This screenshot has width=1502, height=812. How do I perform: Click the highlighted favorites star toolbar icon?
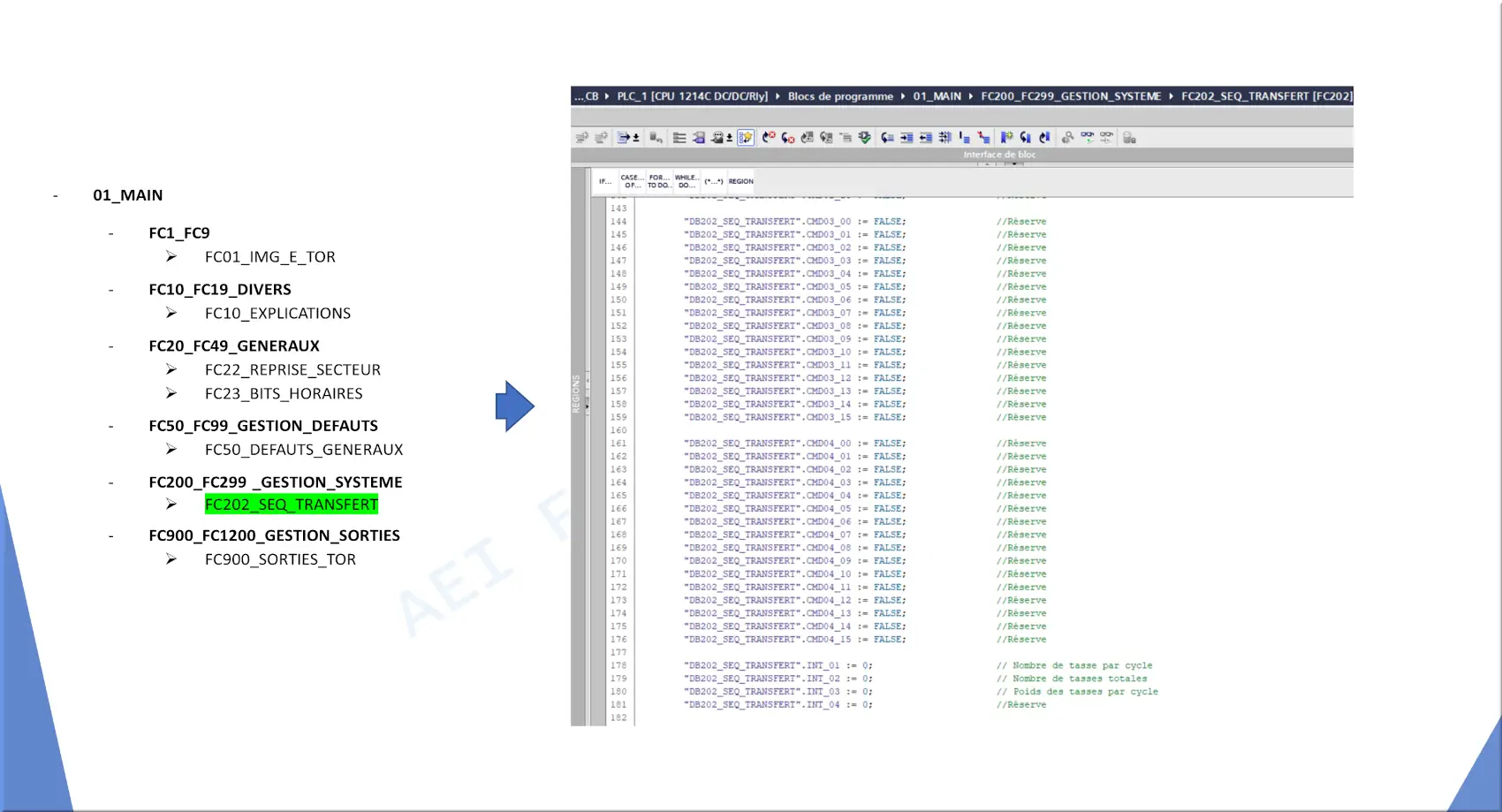click(746, 138)
